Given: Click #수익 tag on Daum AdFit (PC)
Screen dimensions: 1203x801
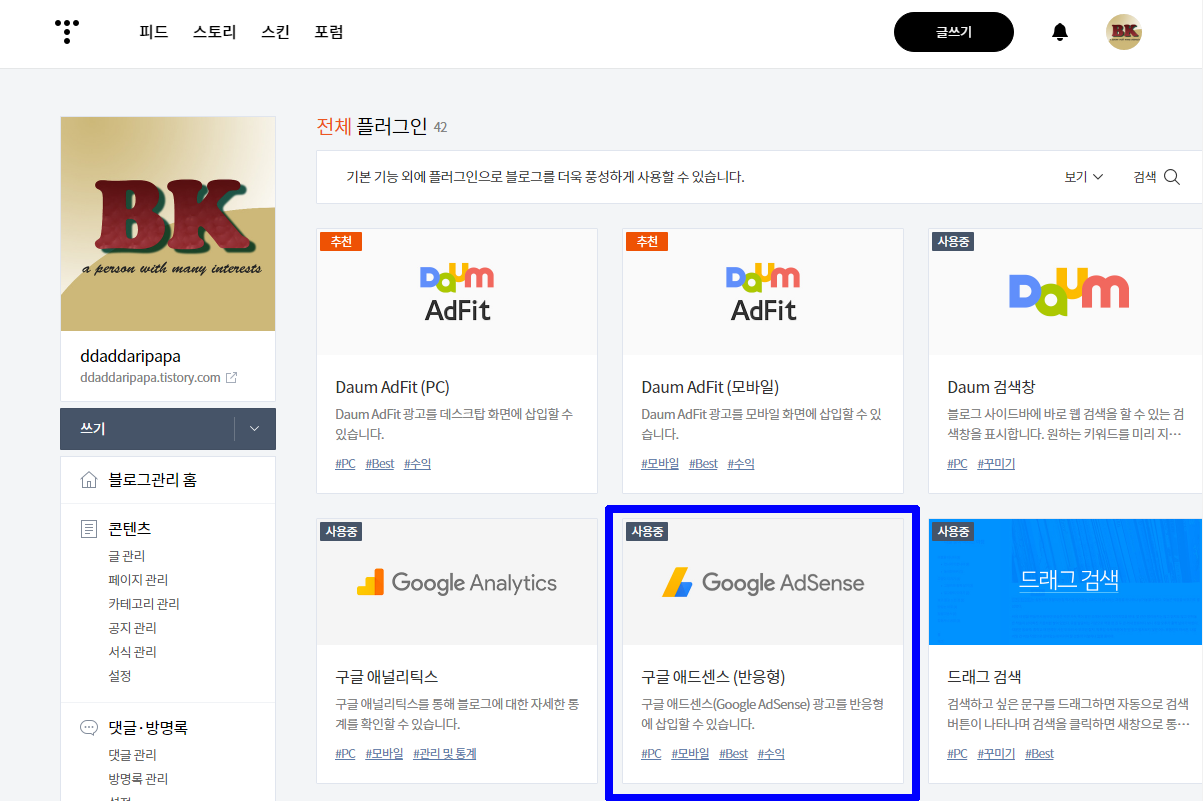Looking at the screenshot, I should click(x=417, y=464).
